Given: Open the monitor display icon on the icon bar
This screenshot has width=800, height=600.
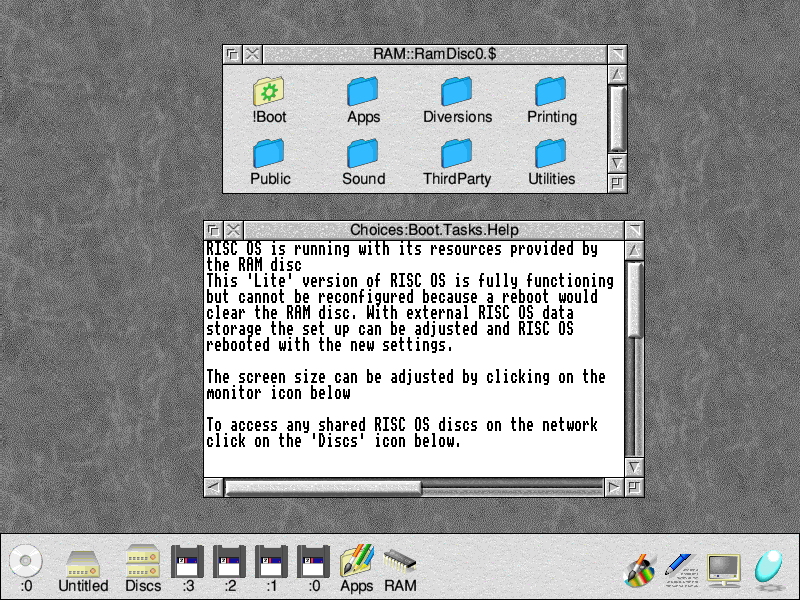Looking at the screenshot, I should [x=723, y=569].
